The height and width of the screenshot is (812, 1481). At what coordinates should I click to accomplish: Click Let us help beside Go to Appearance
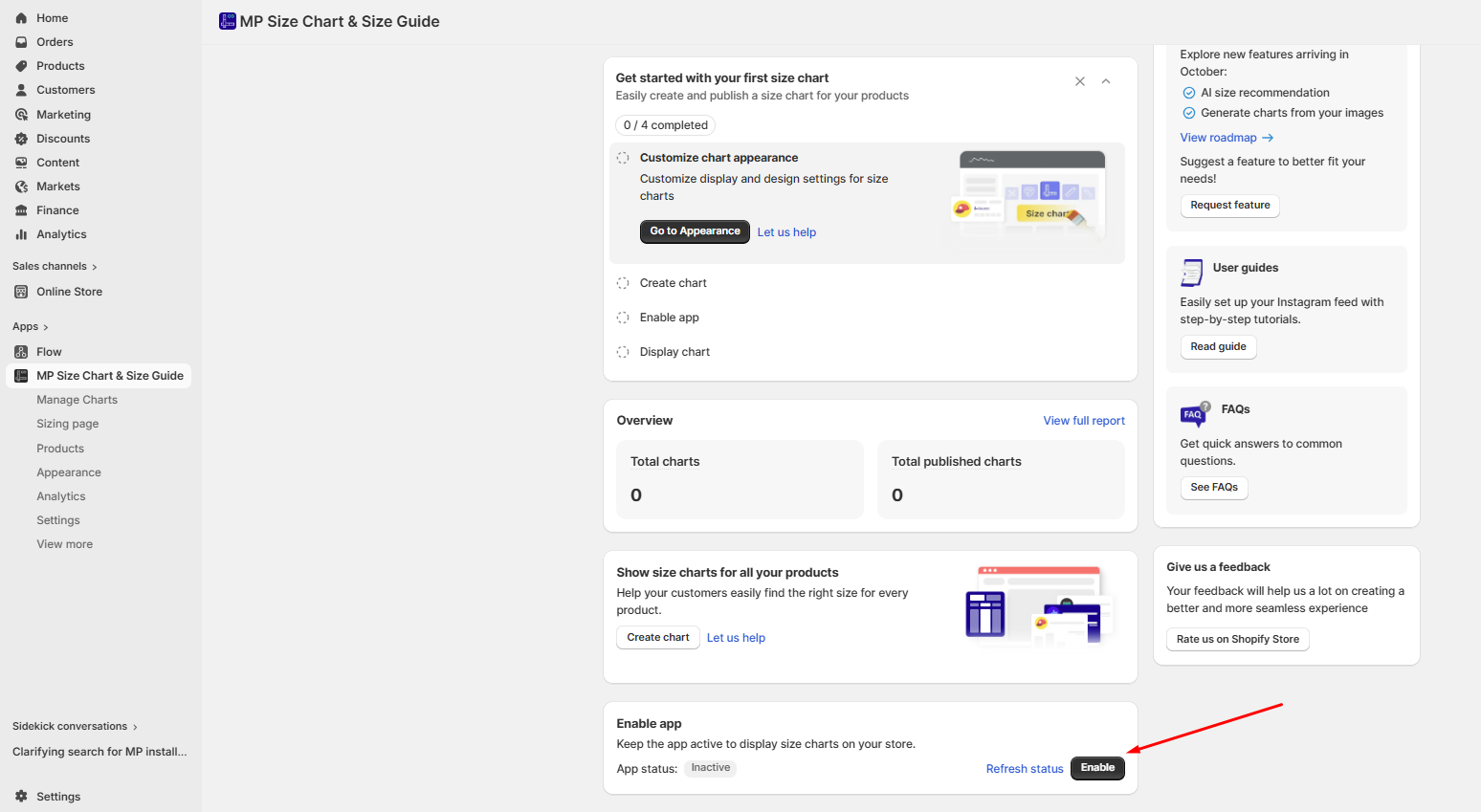click(x=786, y=232)
